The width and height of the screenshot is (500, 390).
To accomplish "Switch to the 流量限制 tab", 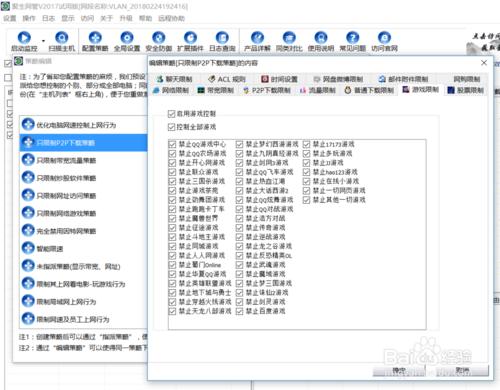I will (318, 90).
